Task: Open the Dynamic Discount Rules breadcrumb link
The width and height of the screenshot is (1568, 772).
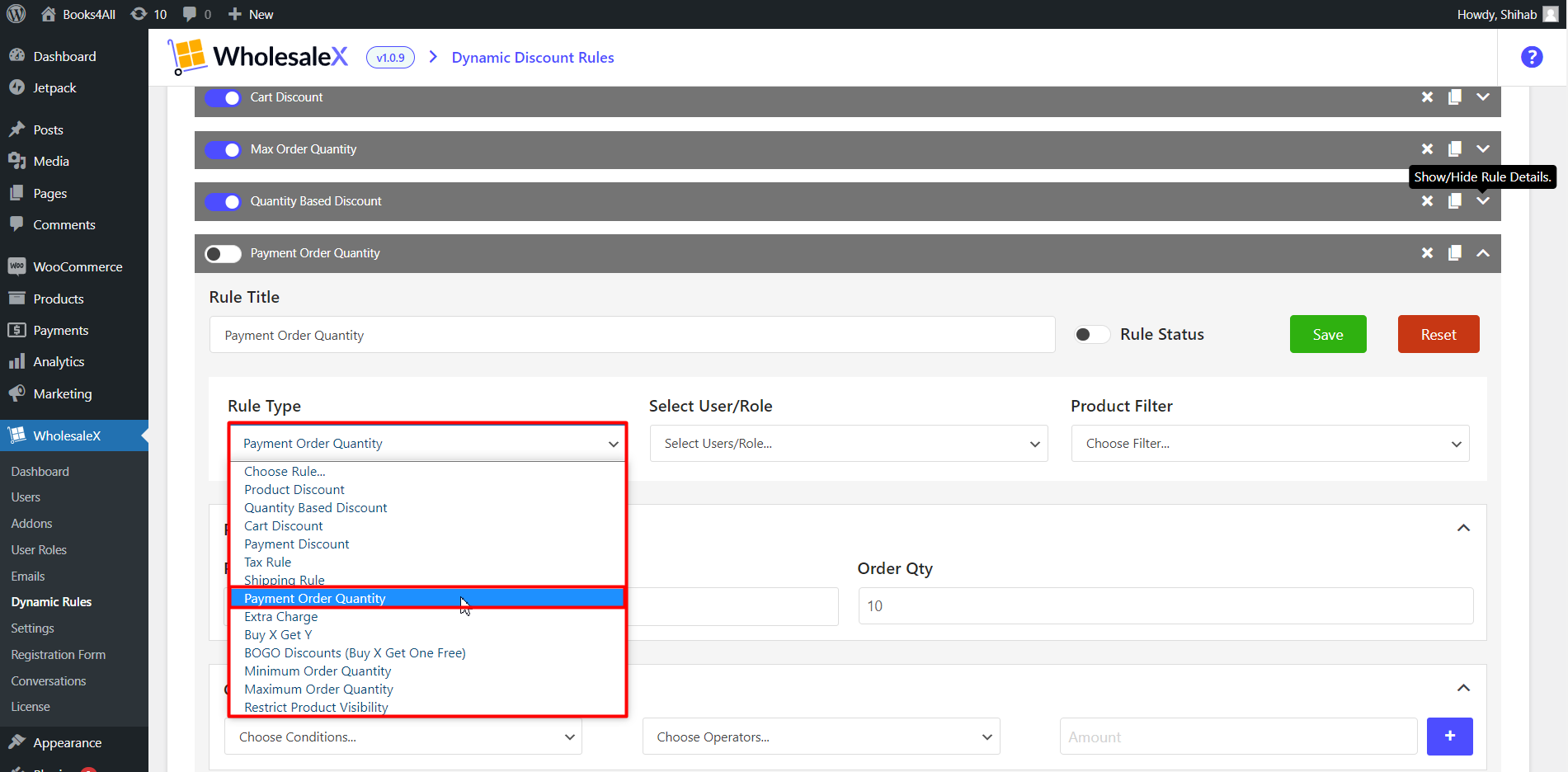Action: [533, 57]
